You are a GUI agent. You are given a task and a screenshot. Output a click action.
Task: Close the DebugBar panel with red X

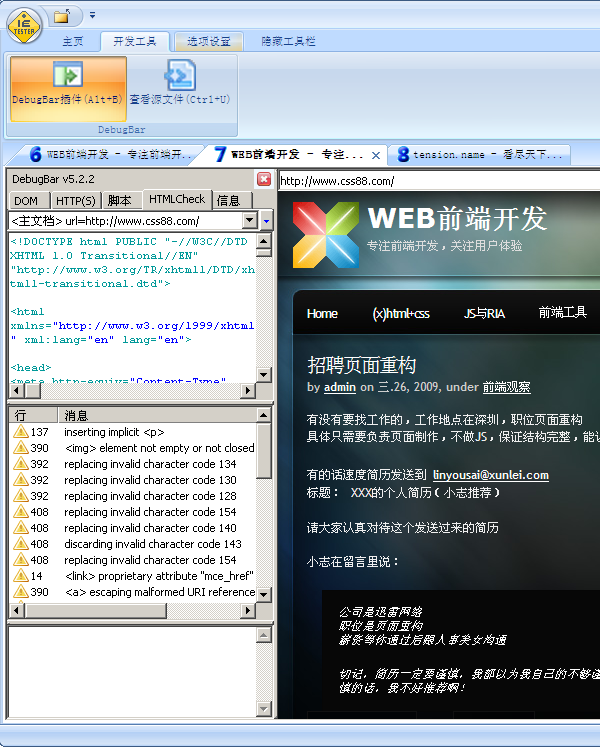coord(264,179)
